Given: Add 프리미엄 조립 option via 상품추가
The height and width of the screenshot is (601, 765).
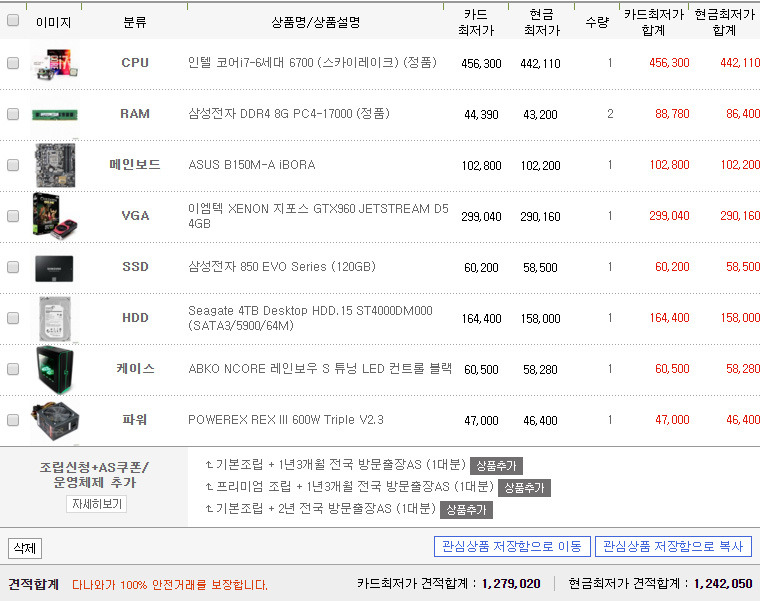Looking at the screenshot, I should (x=524, y=488).
